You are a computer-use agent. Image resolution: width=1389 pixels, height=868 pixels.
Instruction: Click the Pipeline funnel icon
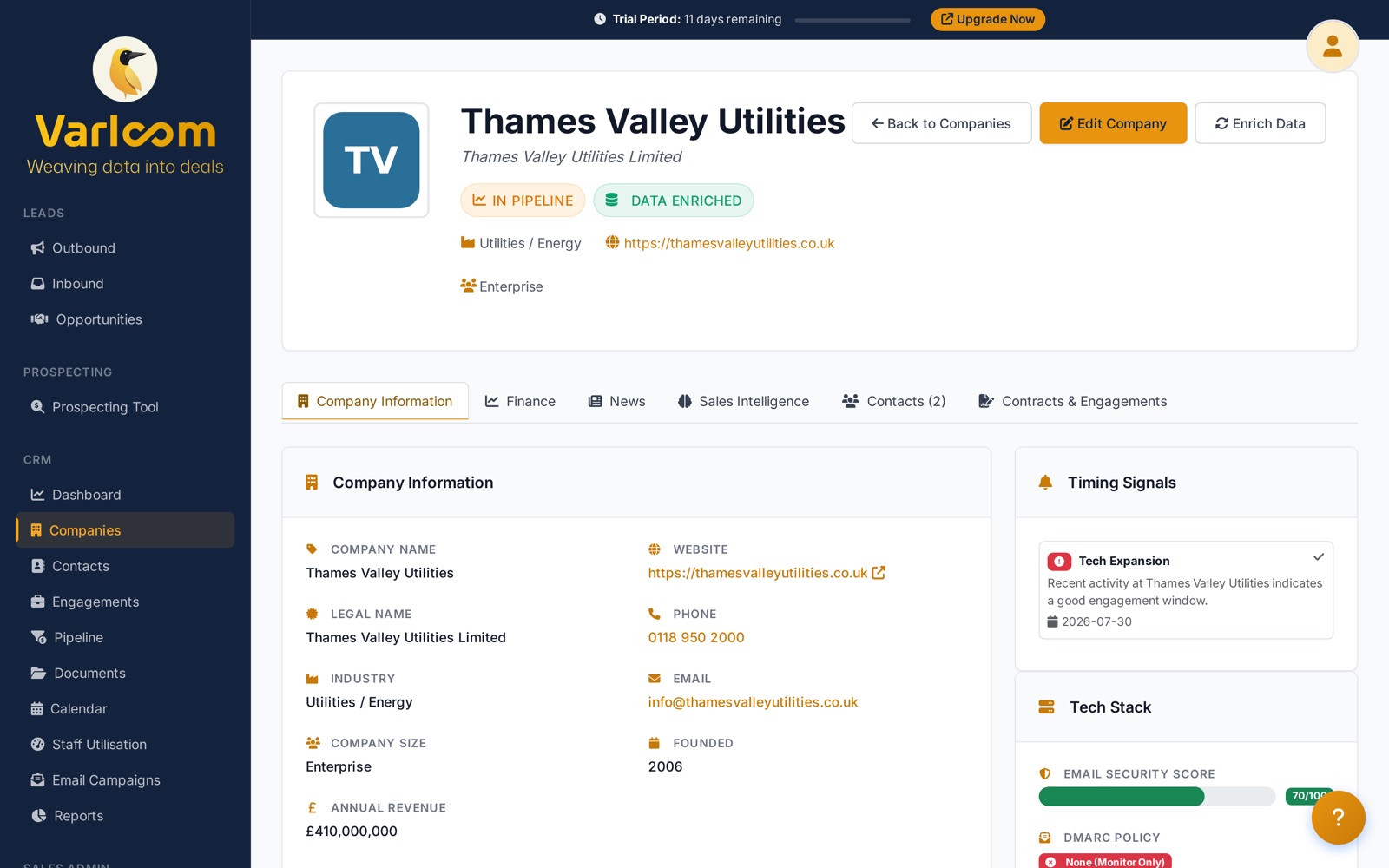pyautogui.click(x=38, y=637)
